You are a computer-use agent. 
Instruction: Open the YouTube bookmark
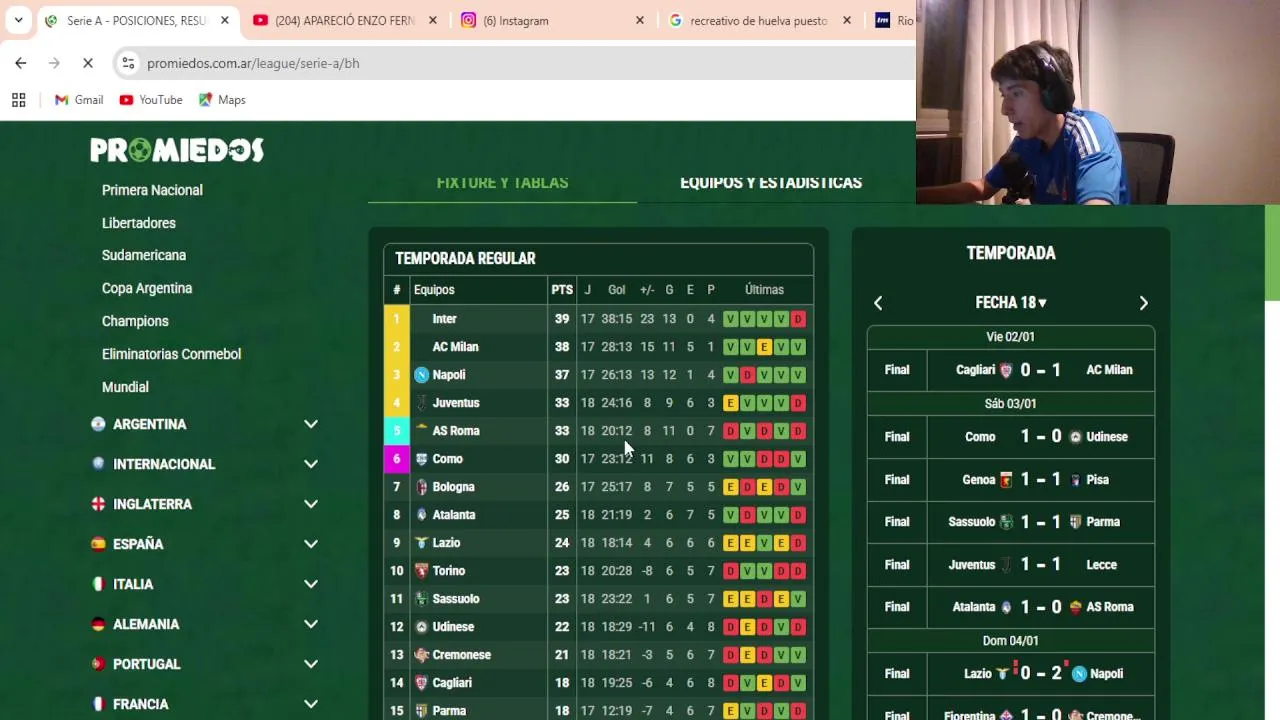tap(151, 100)
